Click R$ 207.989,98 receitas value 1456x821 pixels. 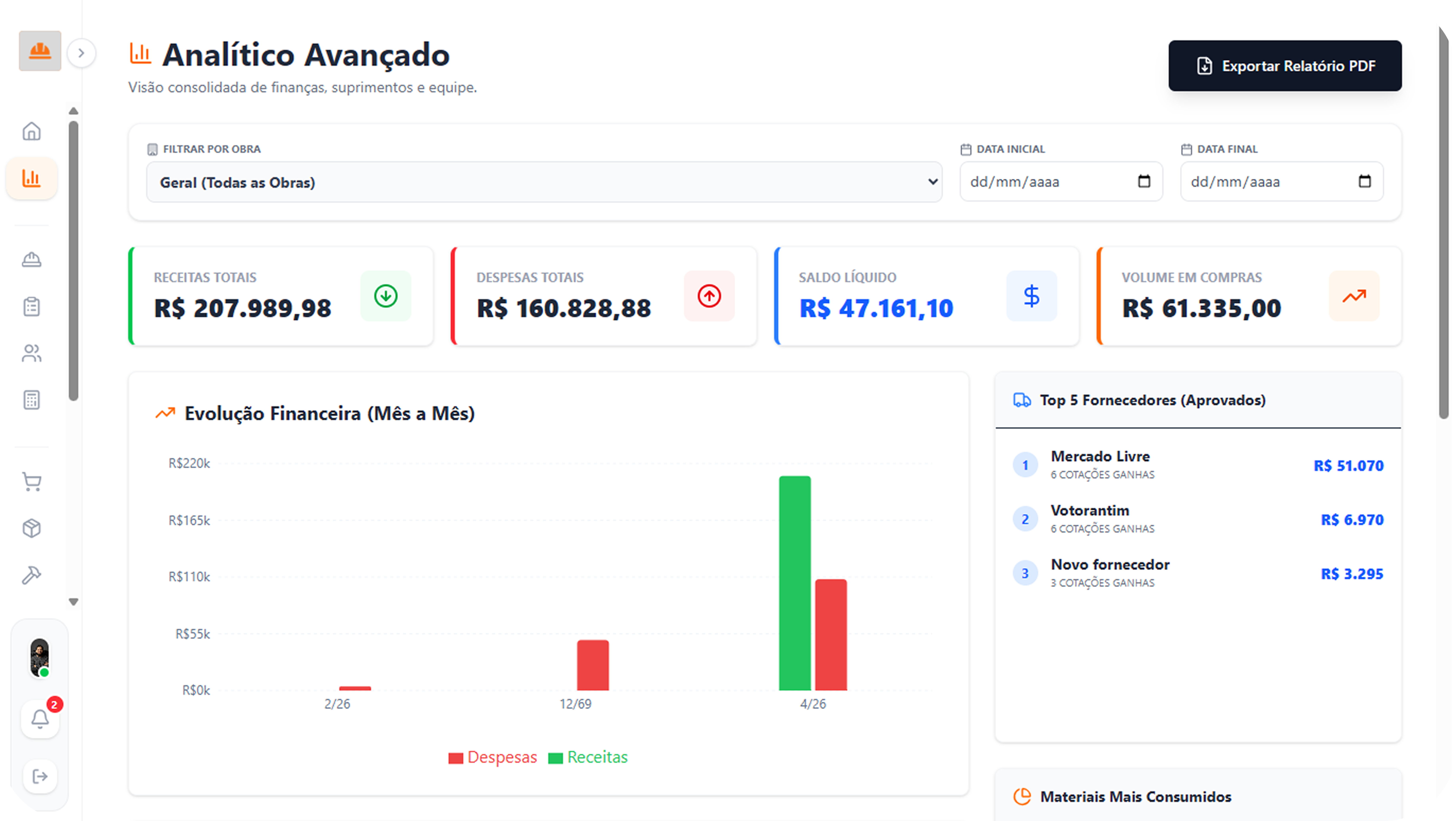pos(243,309)
